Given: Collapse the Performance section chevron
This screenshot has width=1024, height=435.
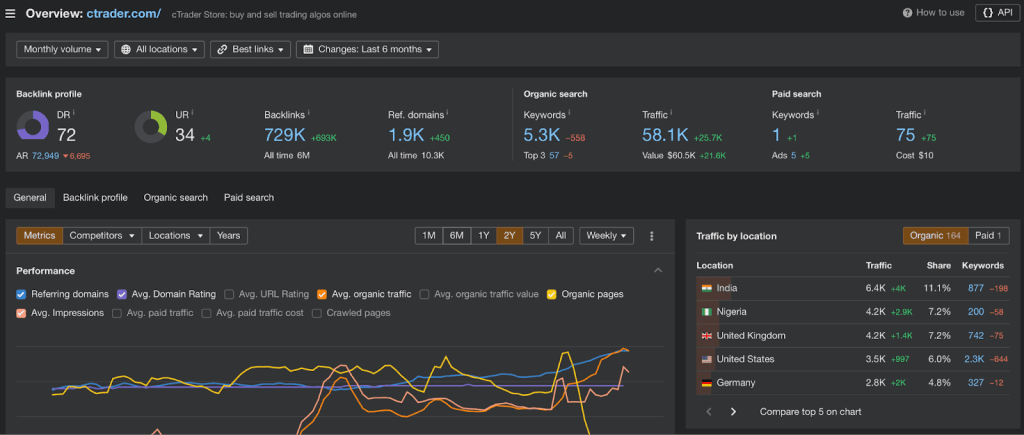Looking at the screenshot, I should [x=658, y=270].
